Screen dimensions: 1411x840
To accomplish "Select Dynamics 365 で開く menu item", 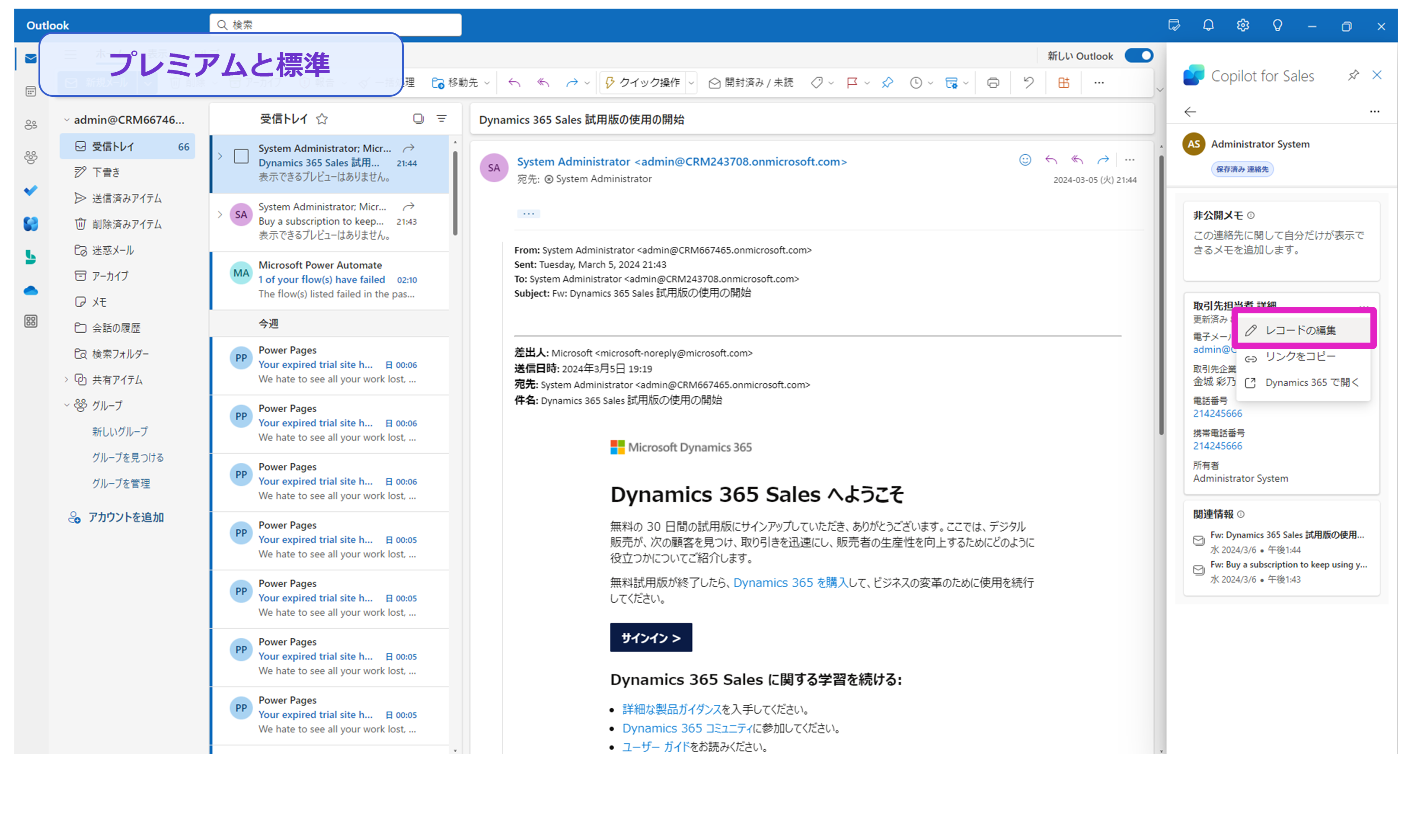I will coord(1303,383).
